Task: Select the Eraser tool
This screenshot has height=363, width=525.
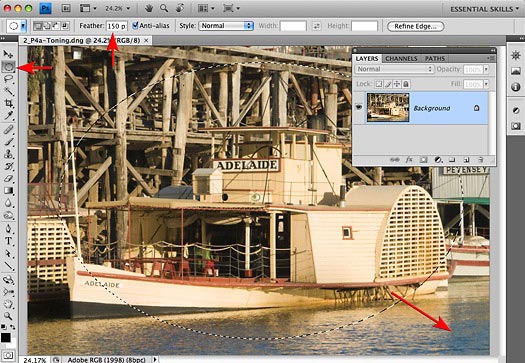Action: [8, 178]
